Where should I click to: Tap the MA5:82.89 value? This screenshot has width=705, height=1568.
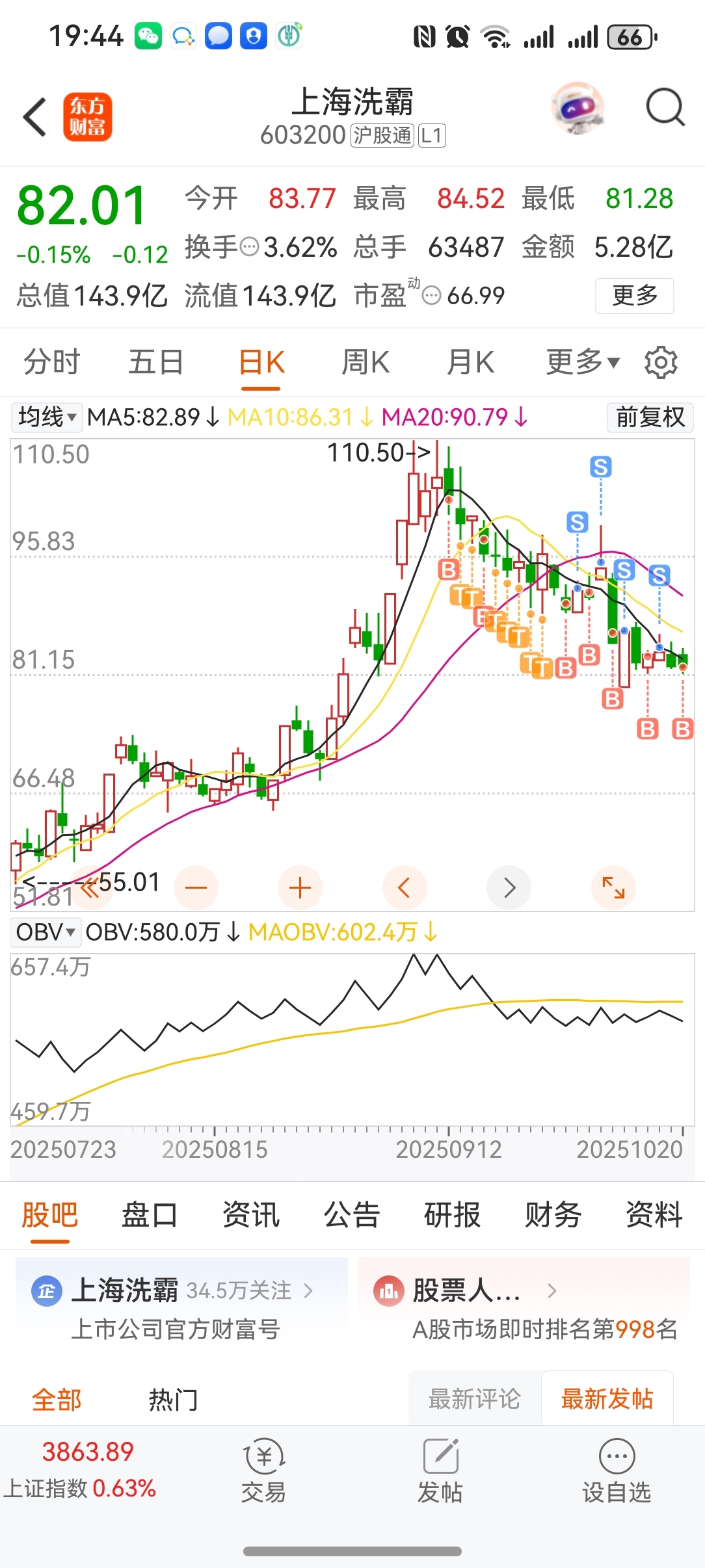[x=154, y=417]
